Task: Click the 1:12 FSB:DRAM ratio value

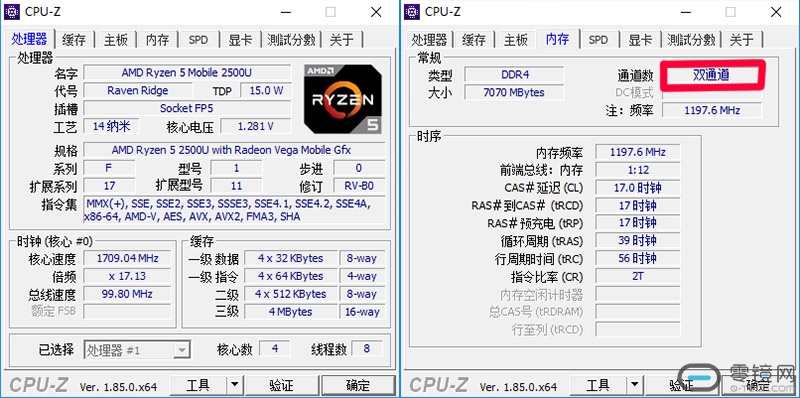Action: pos(638,170)
